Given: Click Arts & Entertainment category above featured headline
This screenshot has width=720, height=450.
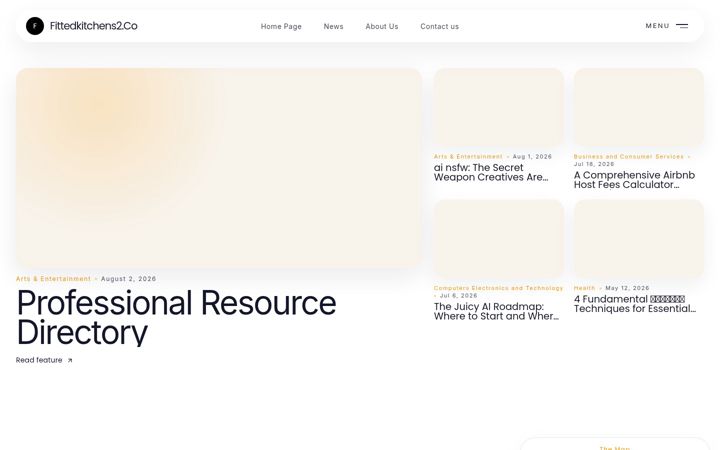Looking at the screenshot, I should (53, 279).
